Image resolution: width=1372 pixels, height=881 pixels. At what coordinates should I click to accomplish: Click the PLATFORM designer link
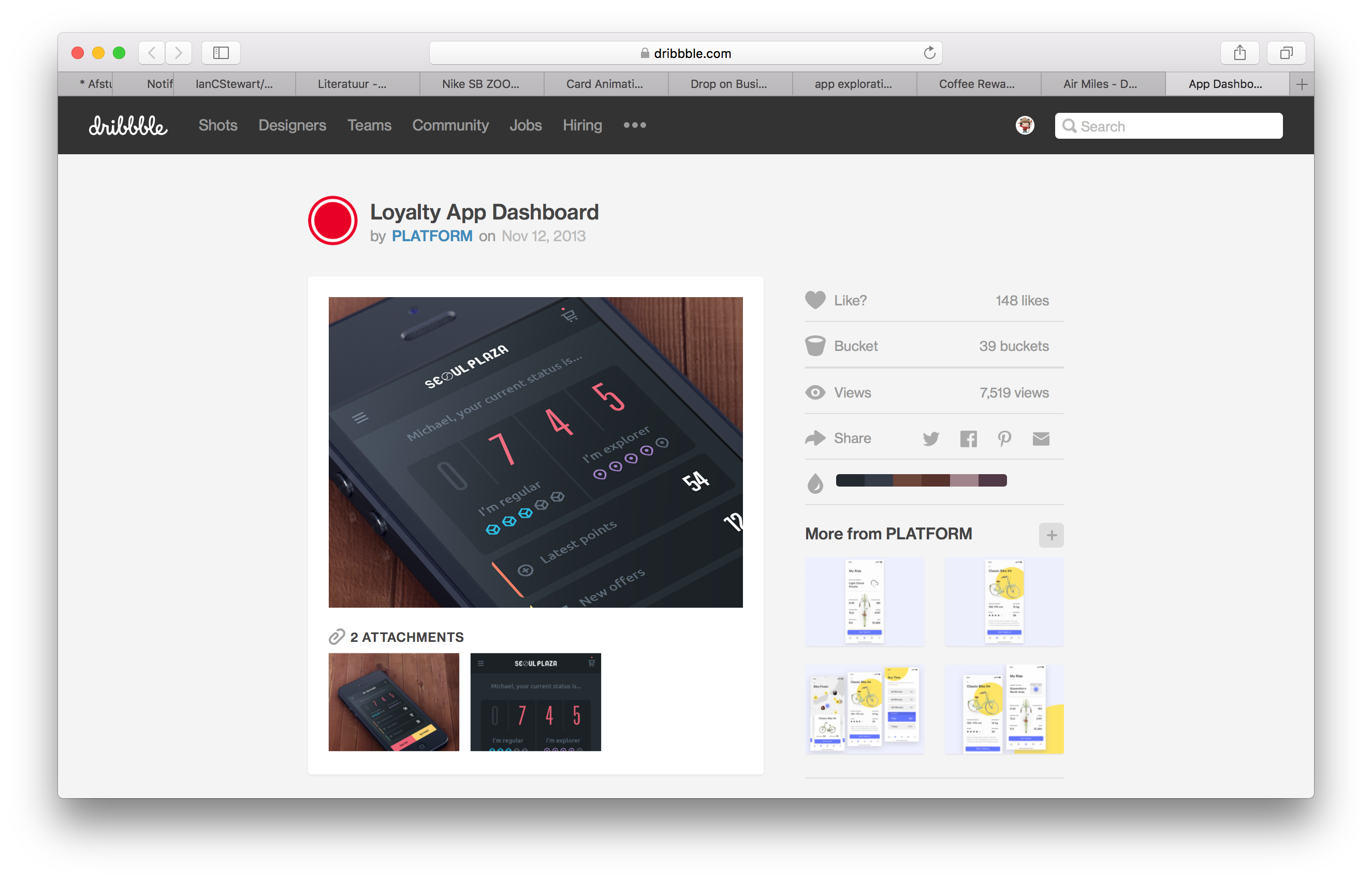[430, 236]
